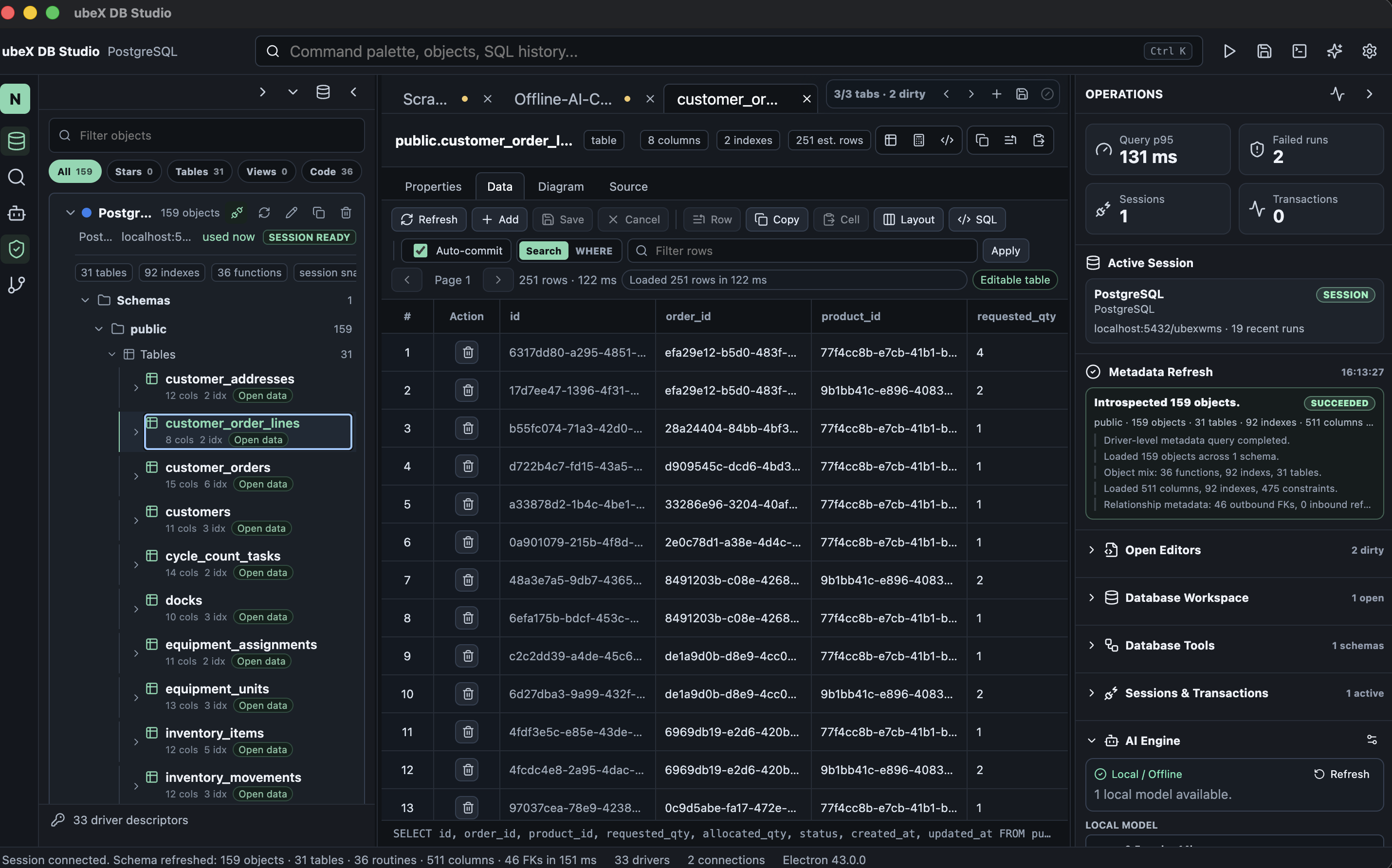The height and width of the screenshot is (868, 1392).
Task: Refresh the Postgres connection with the sync icon
Action: 264,213
